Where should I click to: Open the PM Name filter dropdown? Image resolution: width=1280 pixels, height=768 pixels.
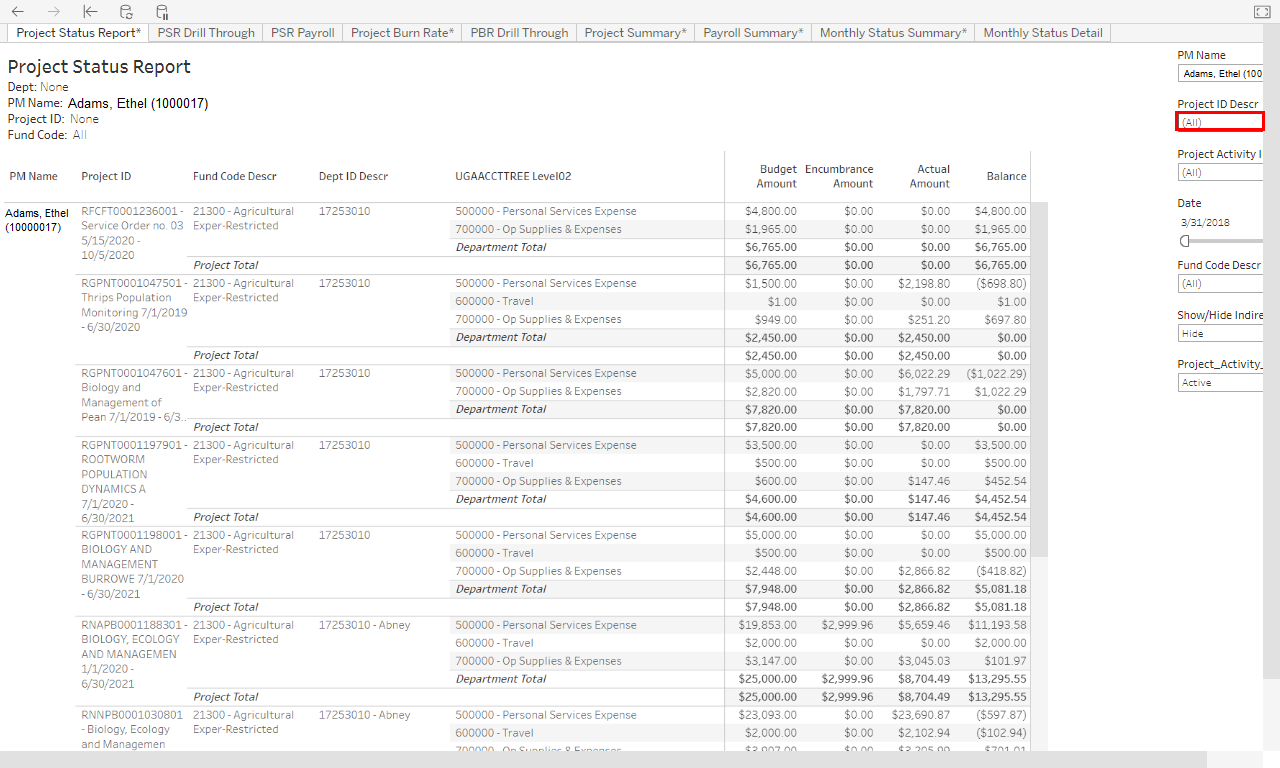coord(1221,74)
